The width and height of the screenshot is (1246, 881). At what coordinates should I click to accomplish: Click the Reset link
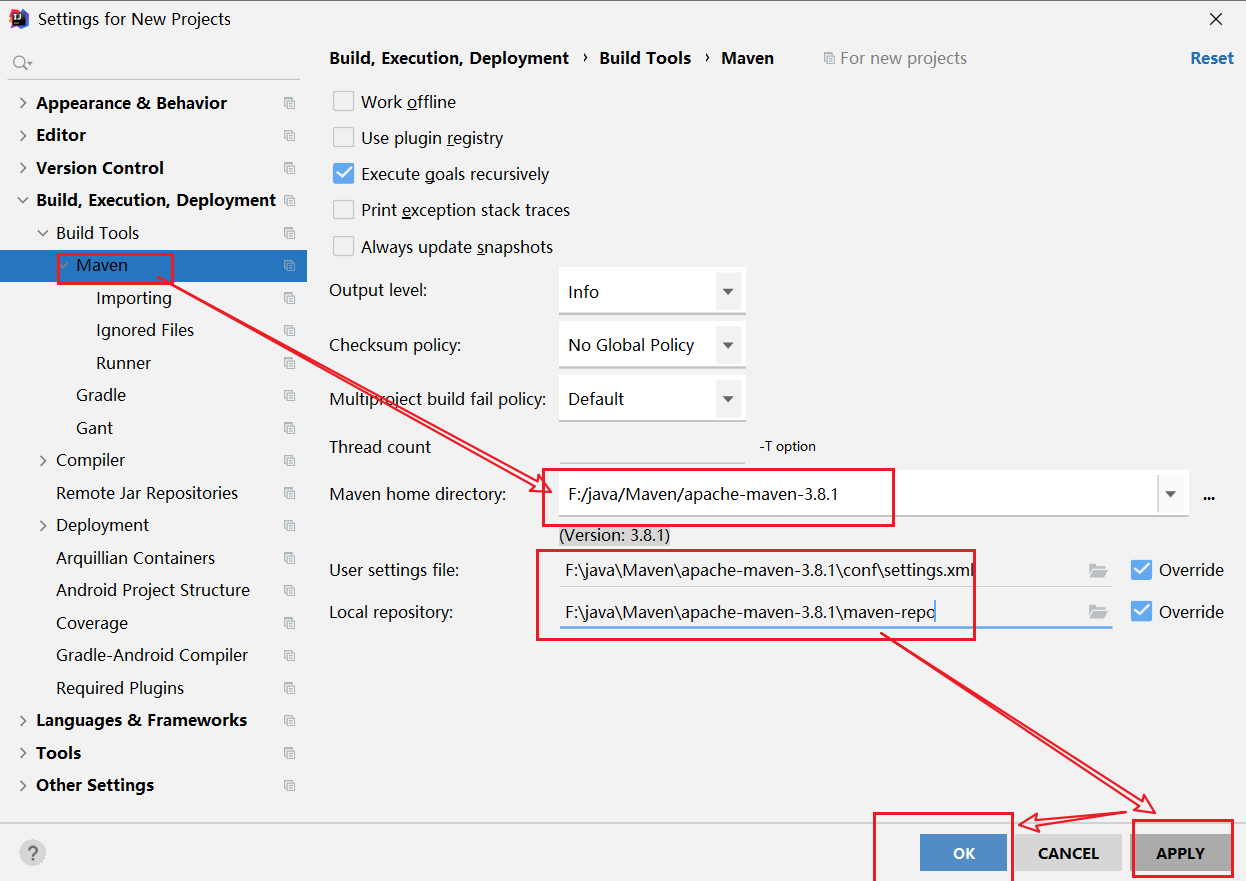[1211, 58]
